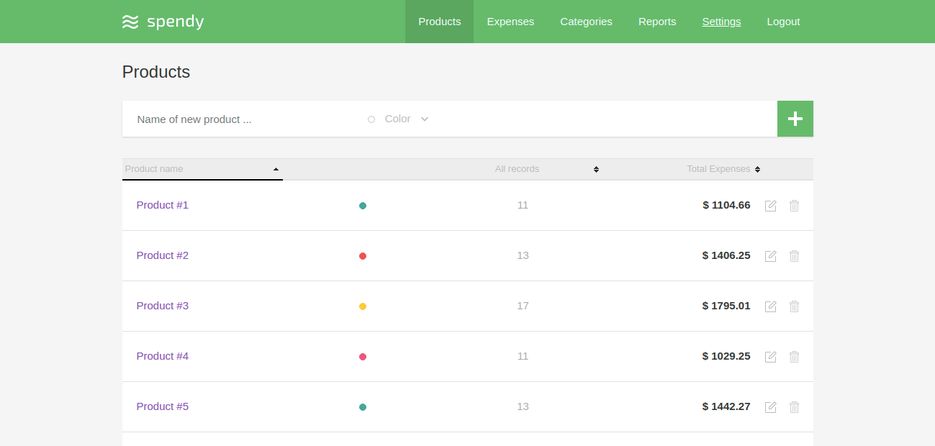Delete Product #3 using trash icon

(794, 306)
